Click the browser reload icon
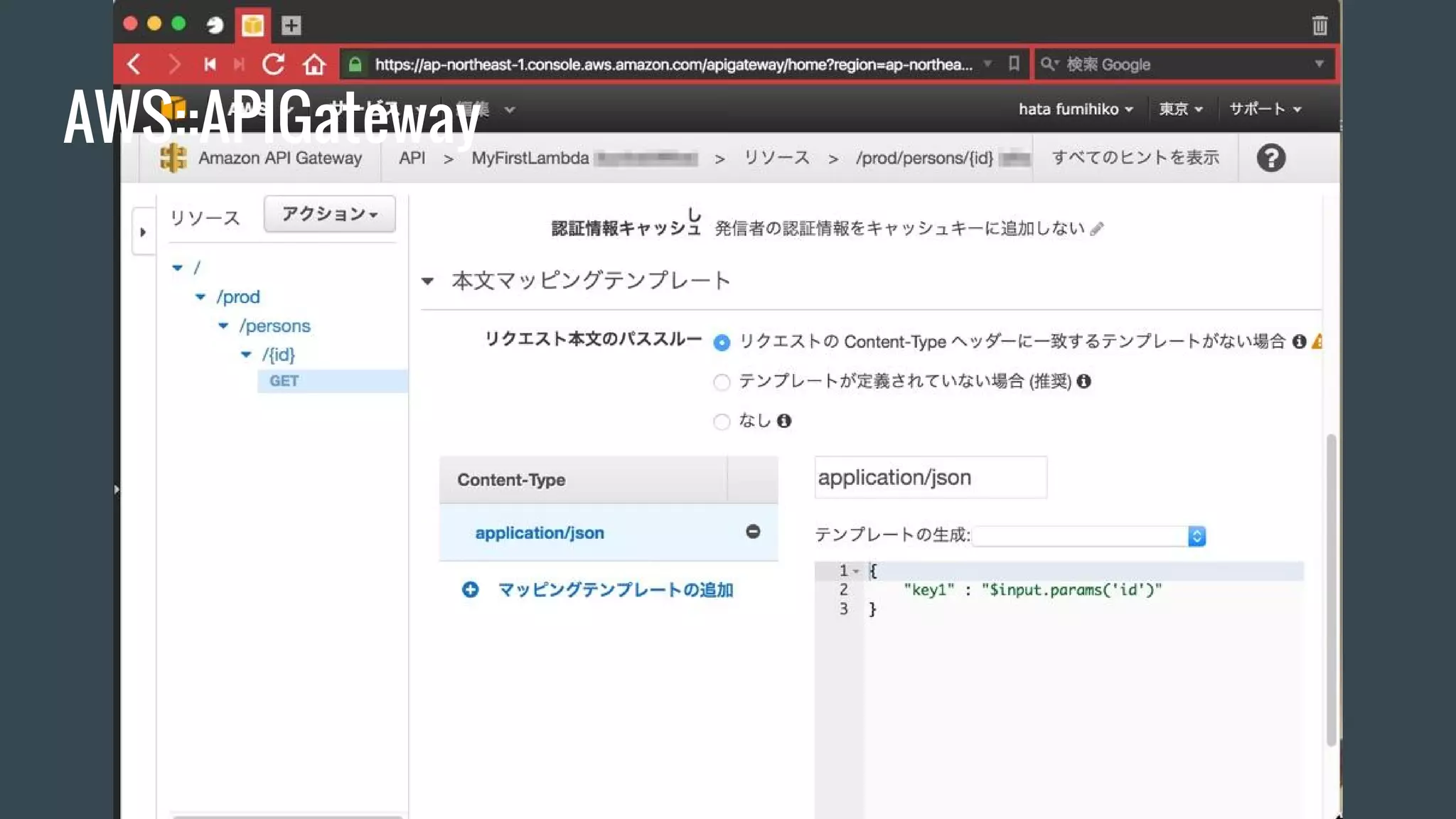Image resolution: width=1456 pixels, height=819 pixels. (274, 64)
